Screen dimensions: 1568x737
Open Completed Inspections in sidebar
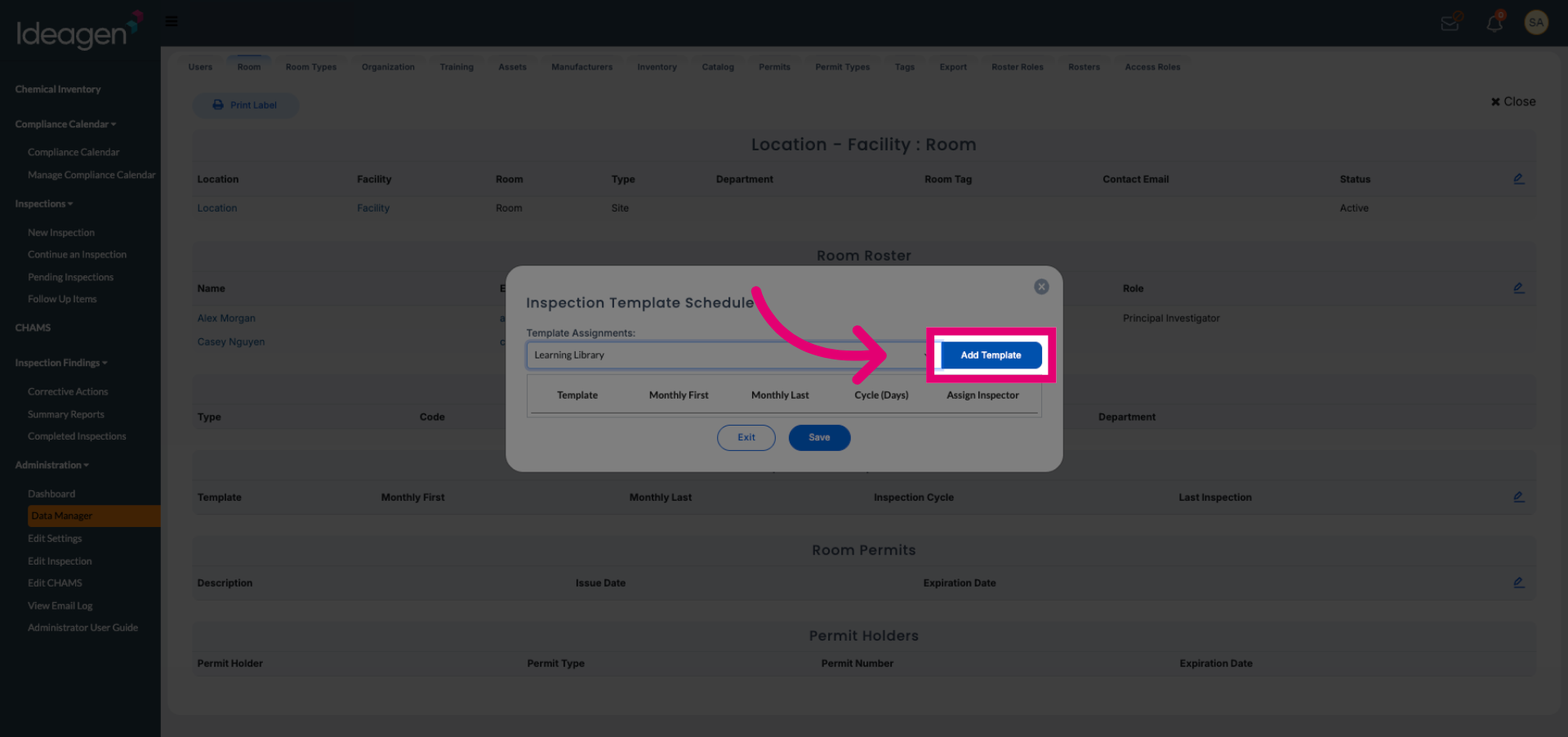(77, 436)
